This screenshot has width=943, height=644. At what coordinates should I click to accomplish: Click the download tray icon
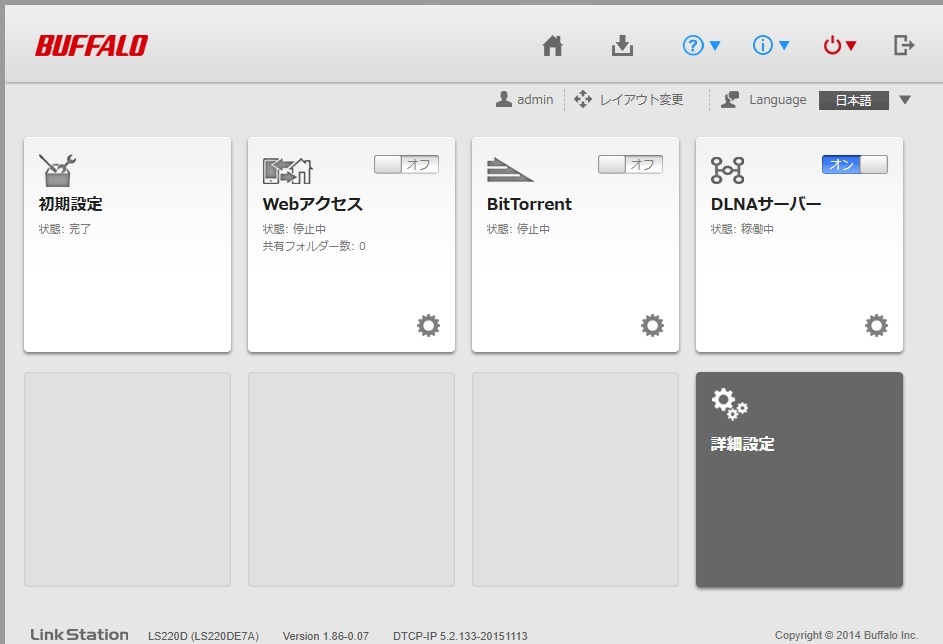coord(623,46)
